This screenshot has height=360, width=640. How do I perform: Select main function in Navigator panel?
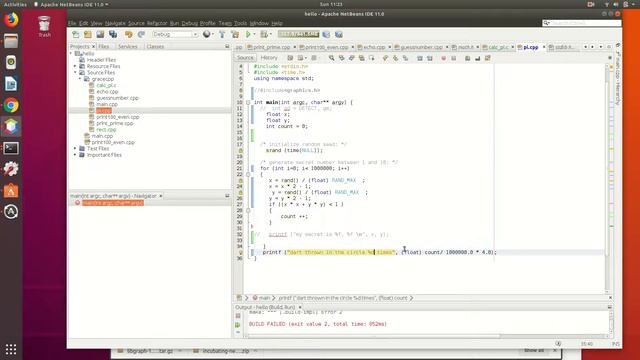(113, 203)
